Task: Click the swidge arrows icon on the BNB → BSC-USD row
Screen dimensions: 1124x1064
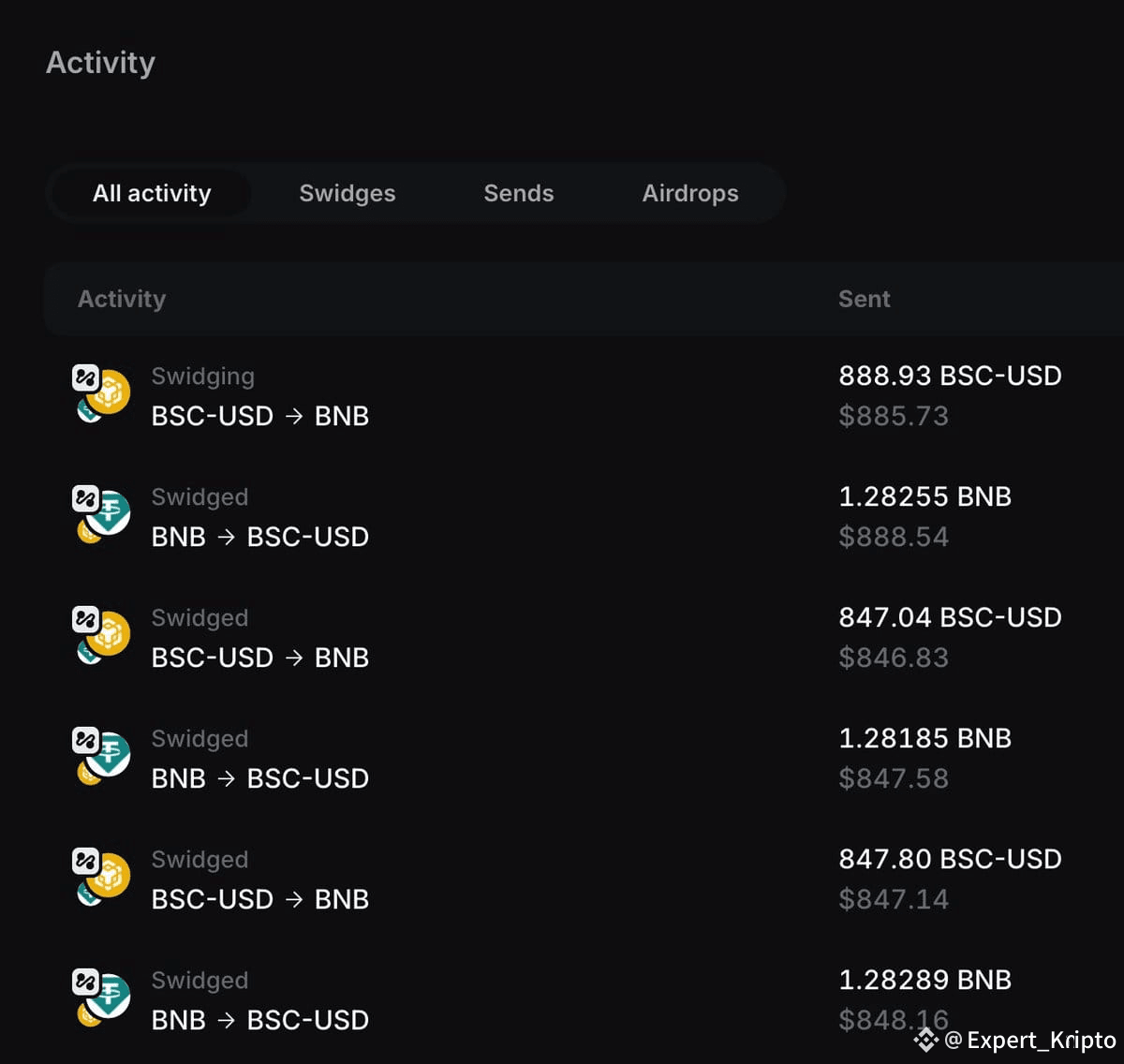Action: tap(86, 498)
